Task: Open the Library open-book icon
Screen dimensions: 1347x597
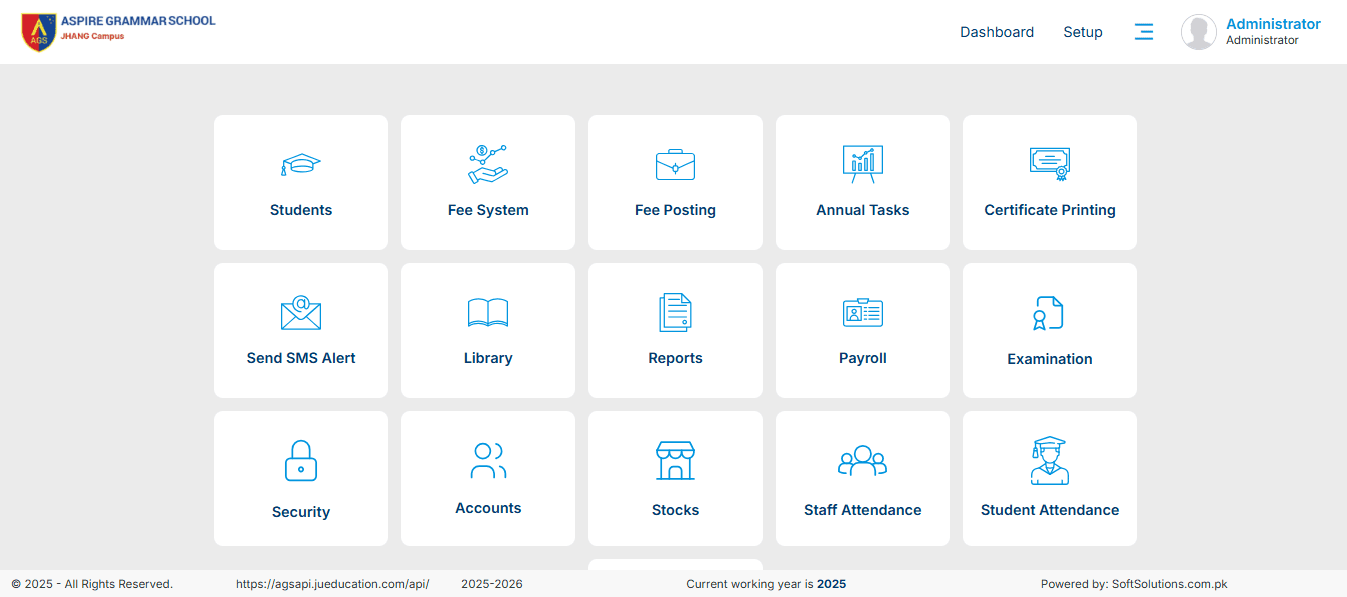Action: [488, 313]
